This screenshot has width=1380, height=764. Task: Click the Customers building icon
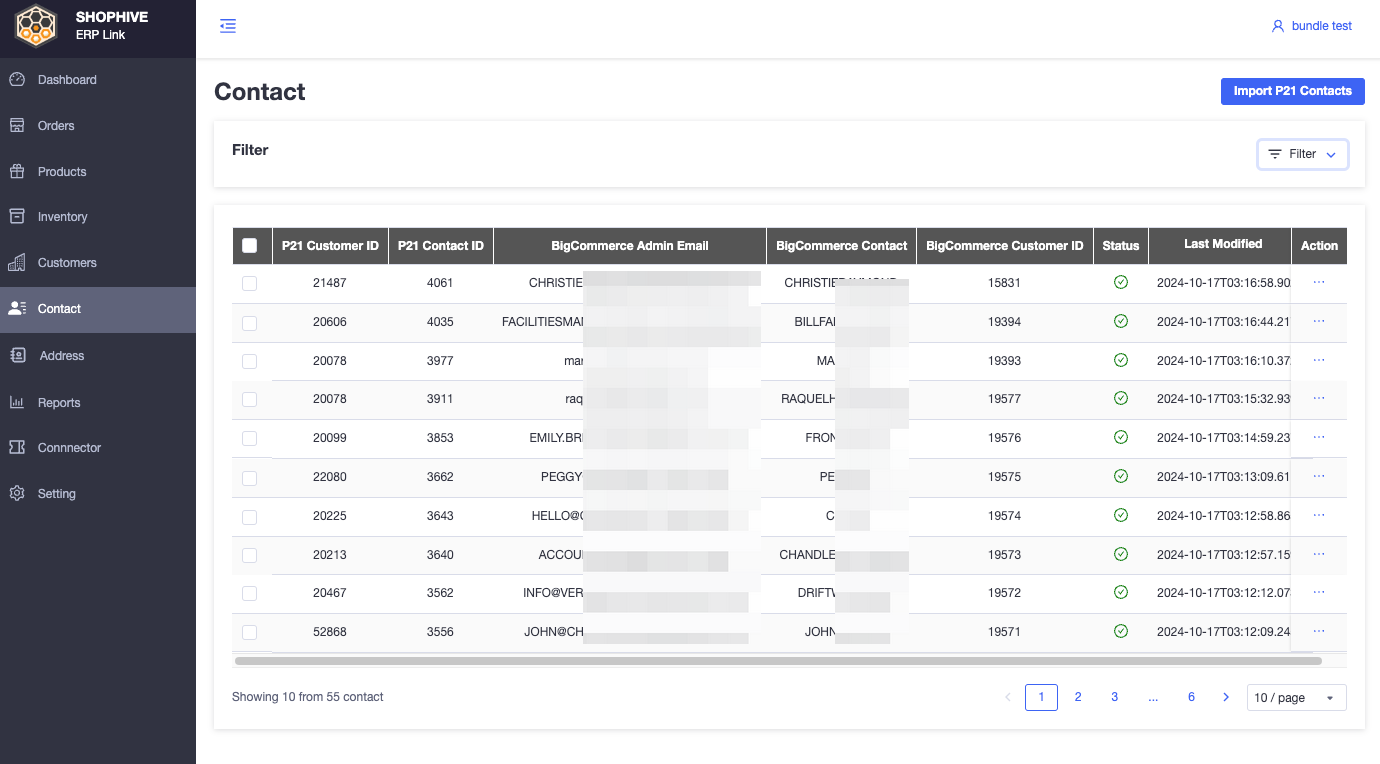pyautogui.click(x=17, y=263)
